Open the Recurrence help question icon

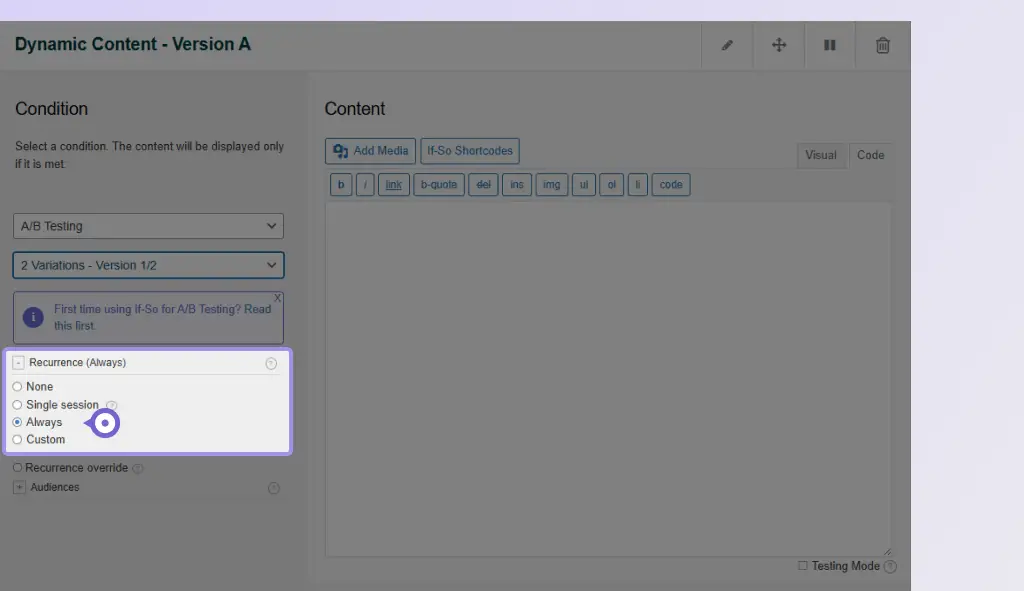[x=271, y=364]
